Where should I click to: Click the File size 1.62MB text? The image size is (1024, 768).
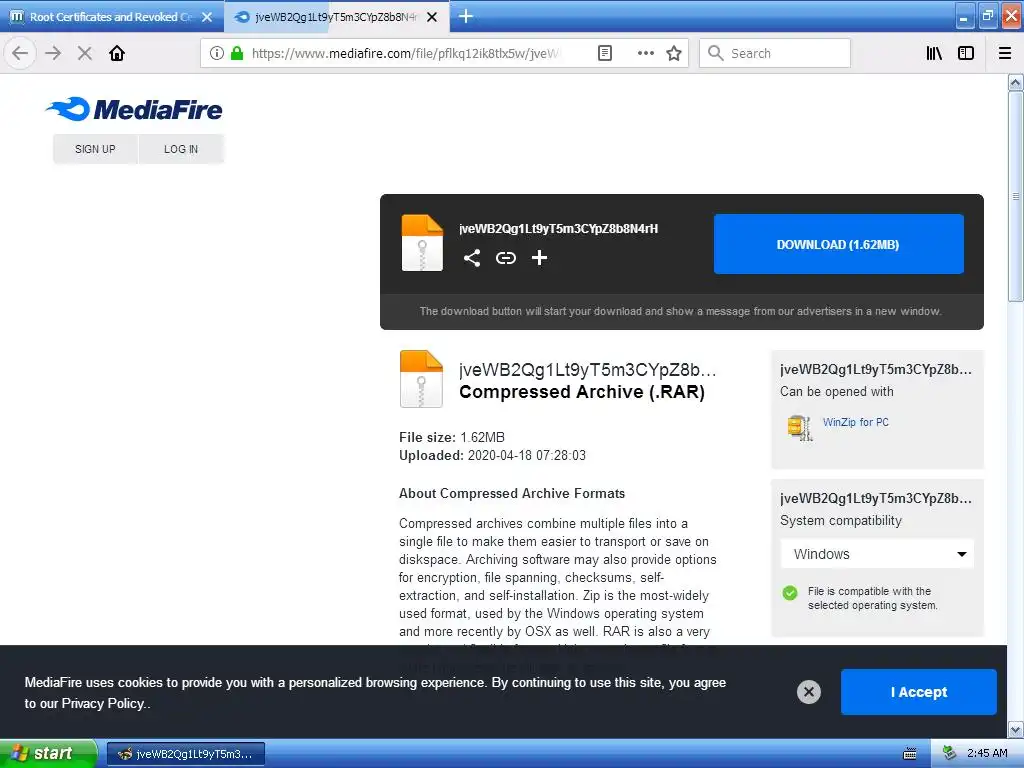pos(452,437)
